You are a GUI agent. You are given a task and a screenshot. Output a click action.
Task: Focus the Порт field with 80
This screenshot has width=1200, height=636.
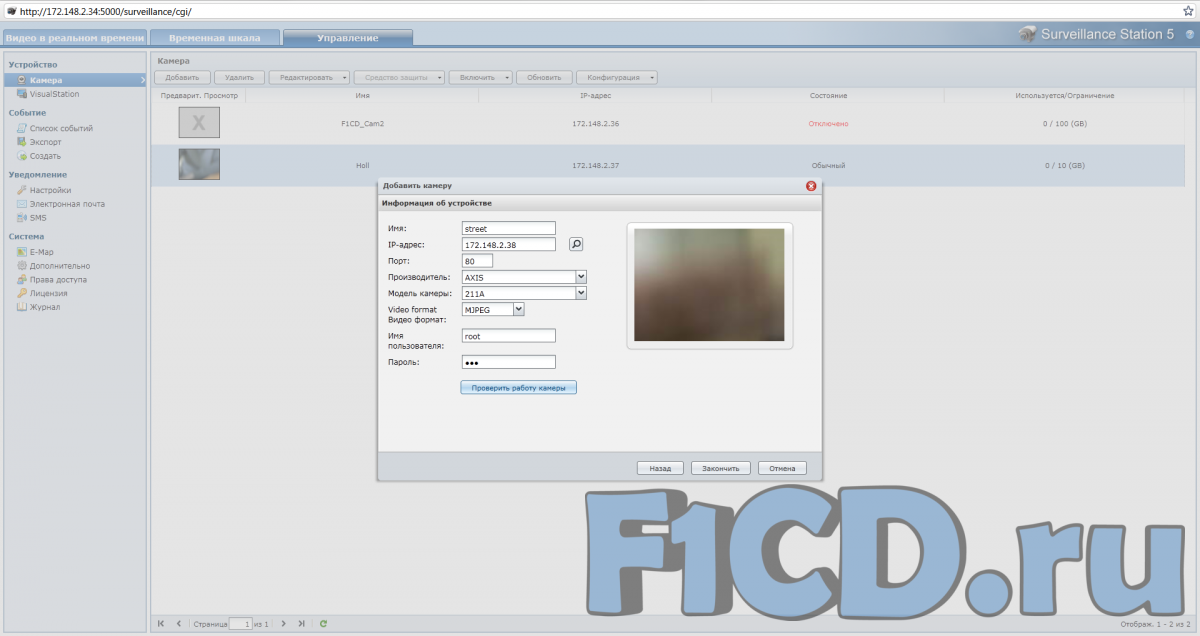click(477, 261)
